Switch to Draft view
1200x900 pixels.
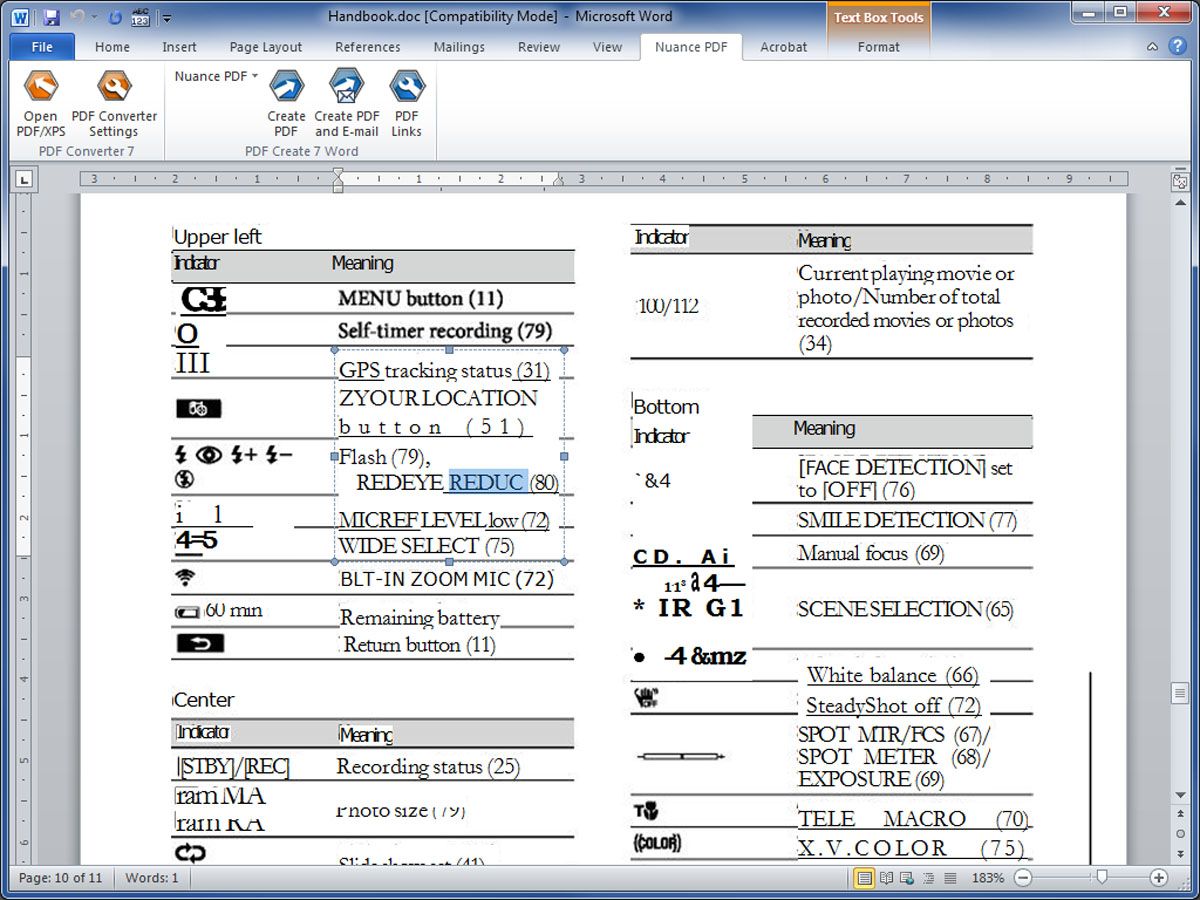tap(950, 878)
